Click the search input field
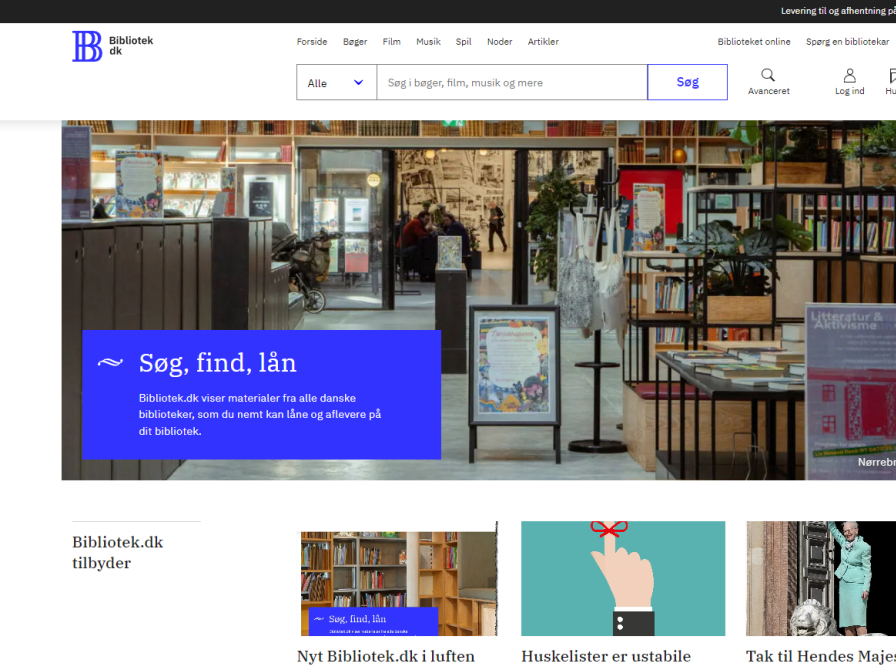Image resolution: width=896 pixels, height=670 pixels. (x=511, y=83)
